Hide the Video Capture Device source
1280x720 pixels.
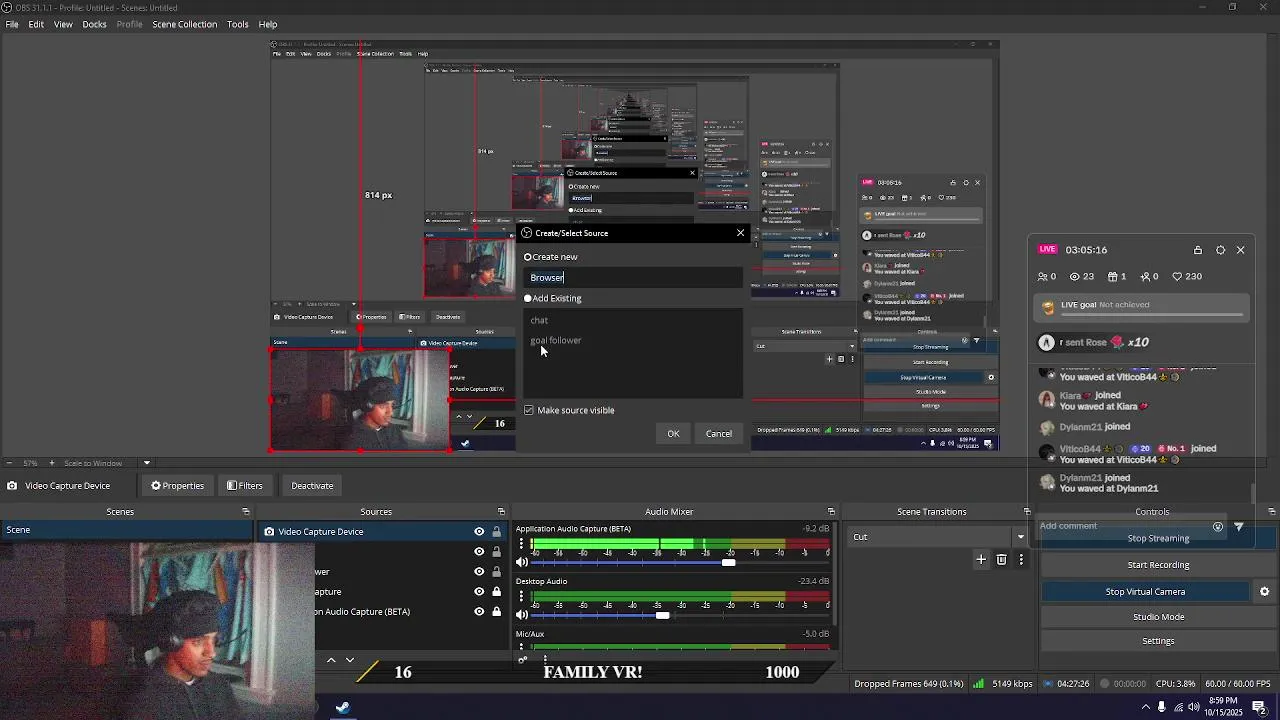pos(479,532)
